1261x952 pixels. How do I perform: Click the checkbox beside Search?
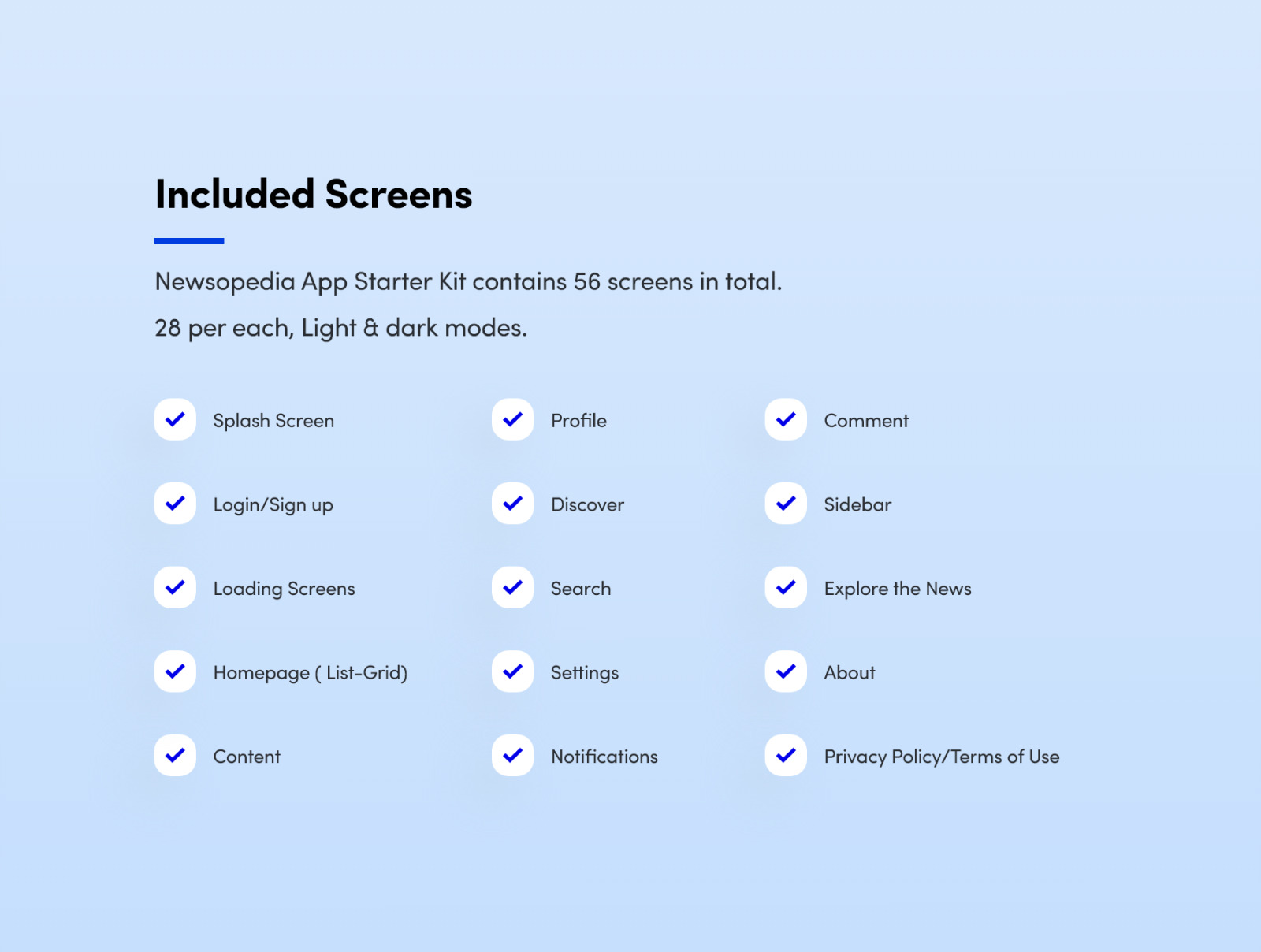(513, 587)
